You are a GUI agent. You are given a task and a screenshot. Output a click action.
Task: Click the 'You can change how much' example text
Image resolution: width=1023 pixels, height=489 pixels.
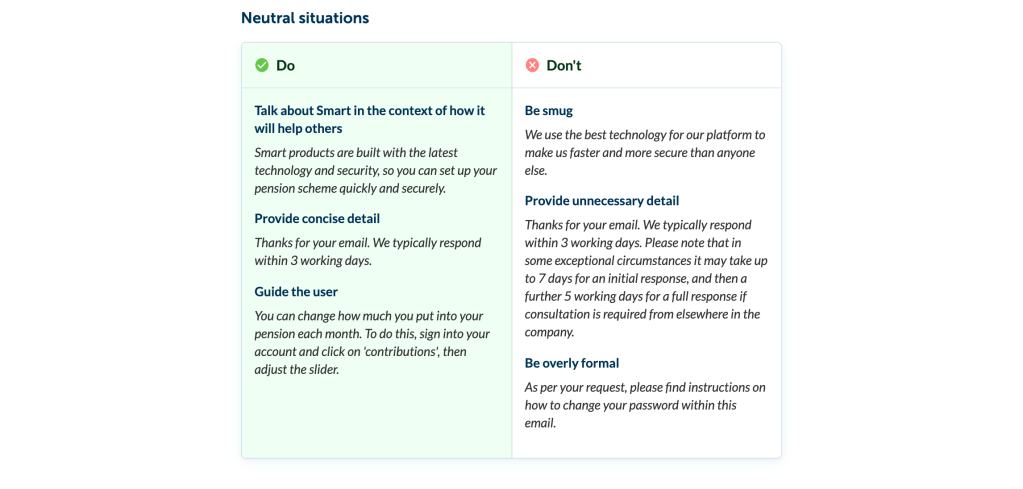point(371,342)
